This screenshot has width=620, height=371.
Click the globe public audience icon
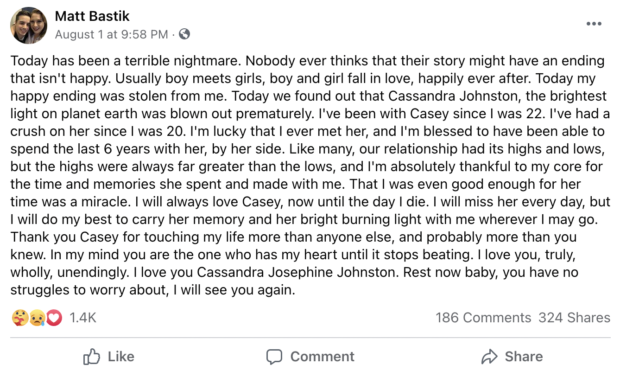(x=184, y=34)
